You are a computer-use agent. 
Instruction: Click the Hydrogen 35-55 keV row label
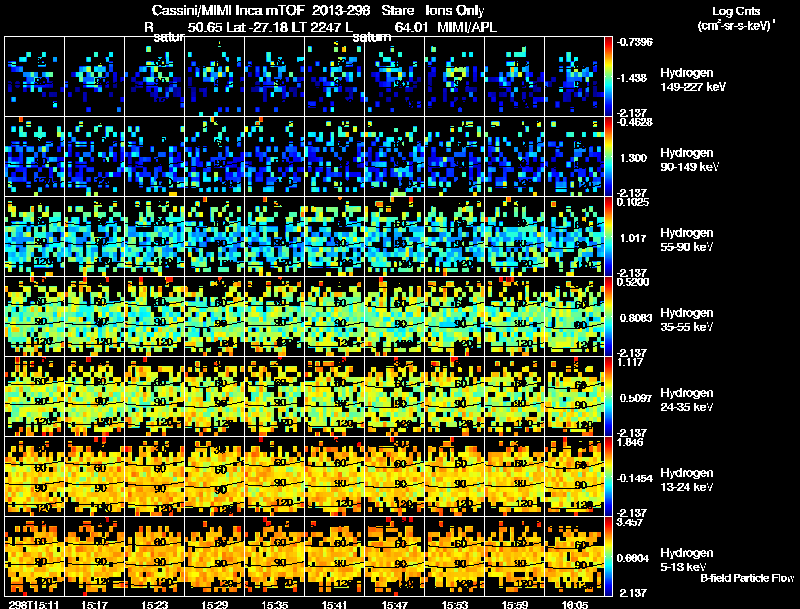tap(686, 320)
